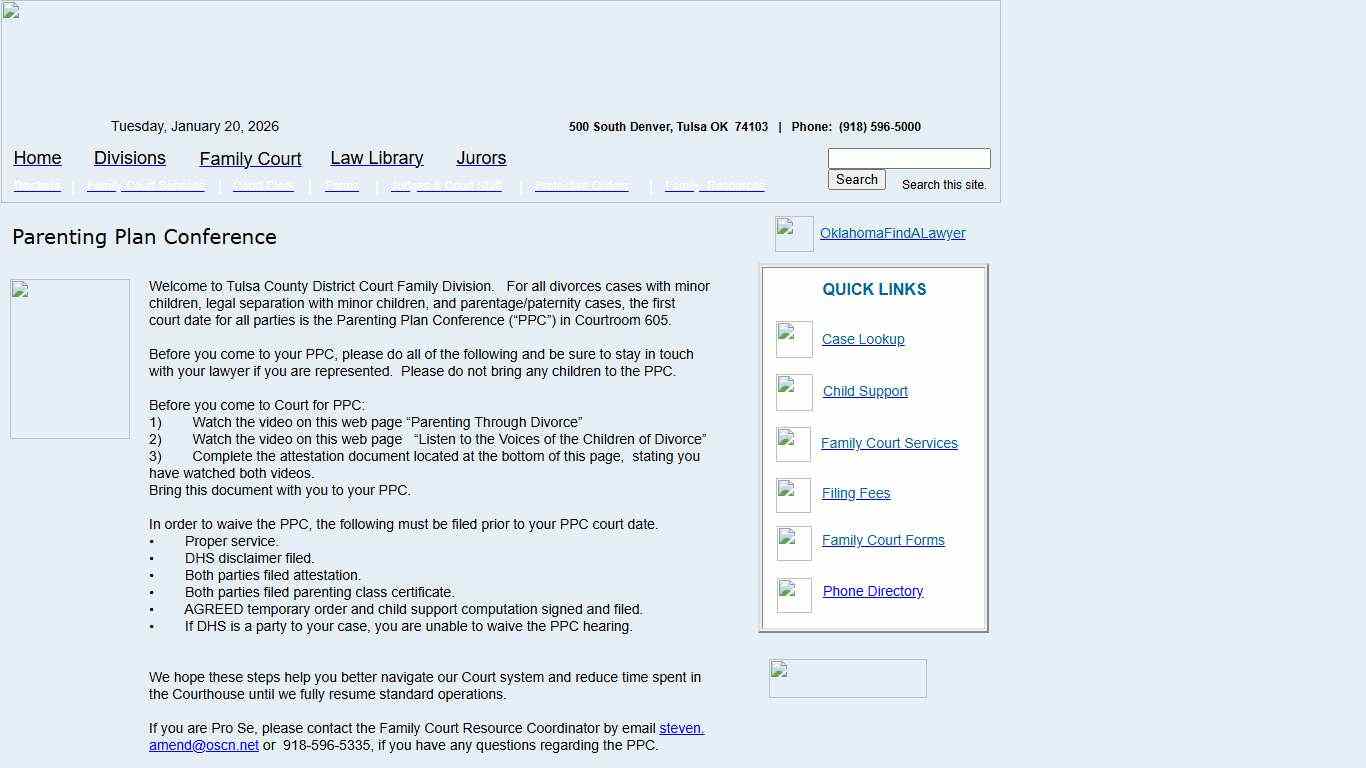1366x768 pixels.
Task: Click the OklahomaFindALawyer icon
Action: 792,233
